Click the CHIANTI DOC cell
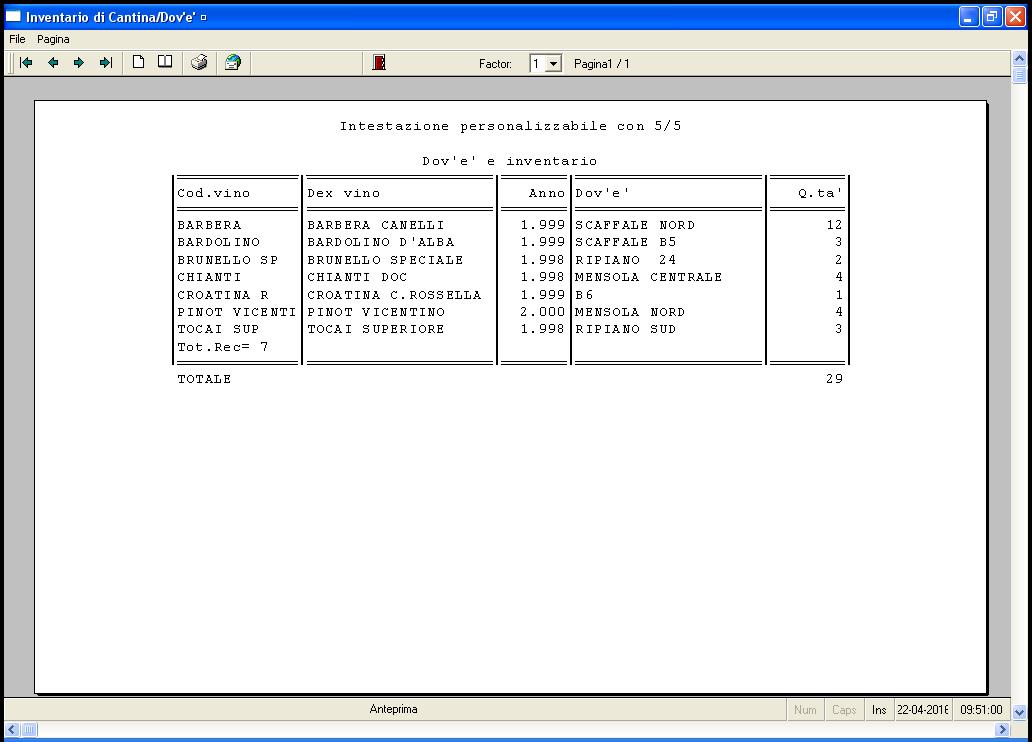1032x742 pixels. coord(357,277)
